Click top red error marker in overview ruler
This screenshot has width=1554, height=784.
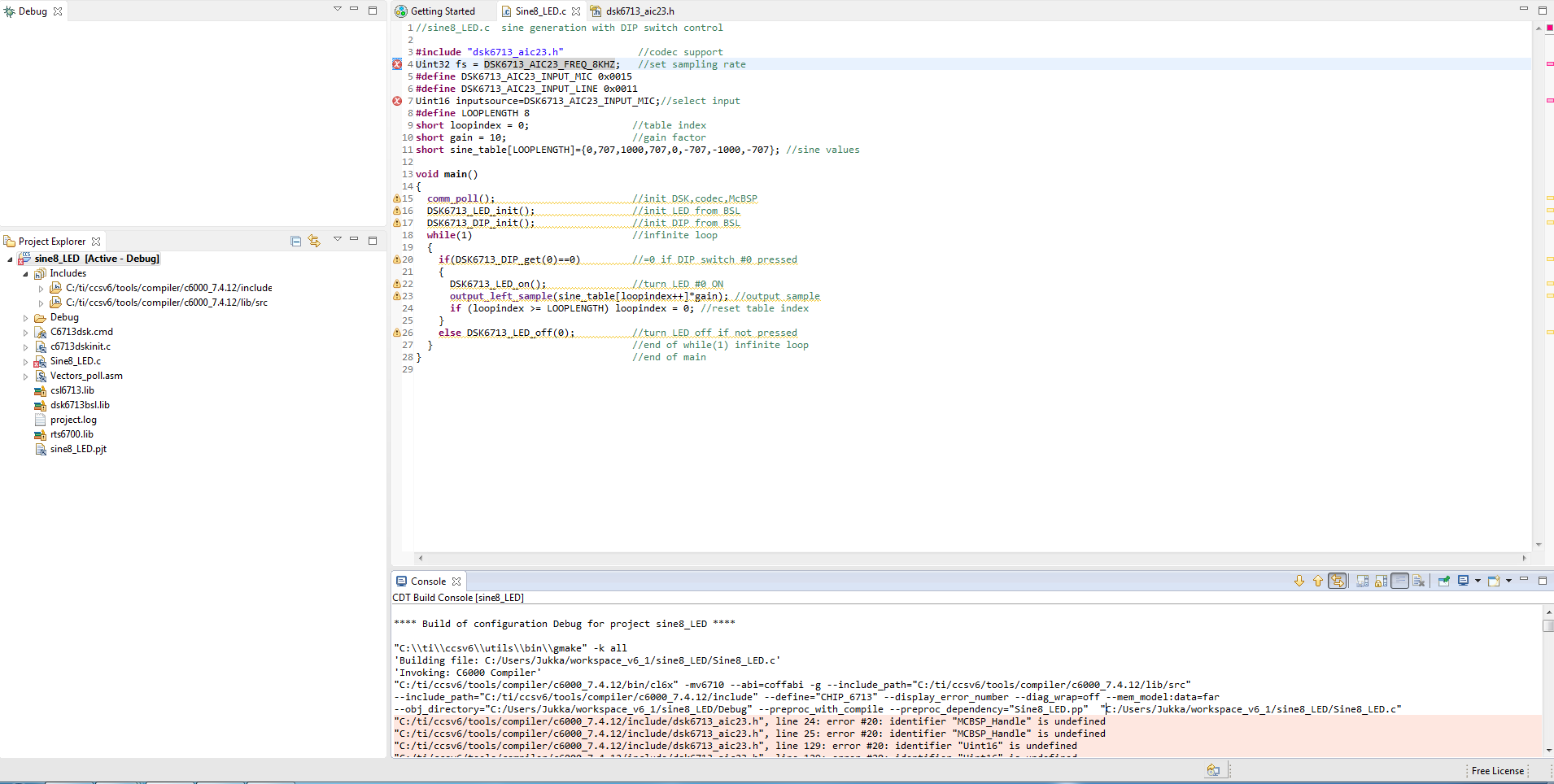point(1549,28)
